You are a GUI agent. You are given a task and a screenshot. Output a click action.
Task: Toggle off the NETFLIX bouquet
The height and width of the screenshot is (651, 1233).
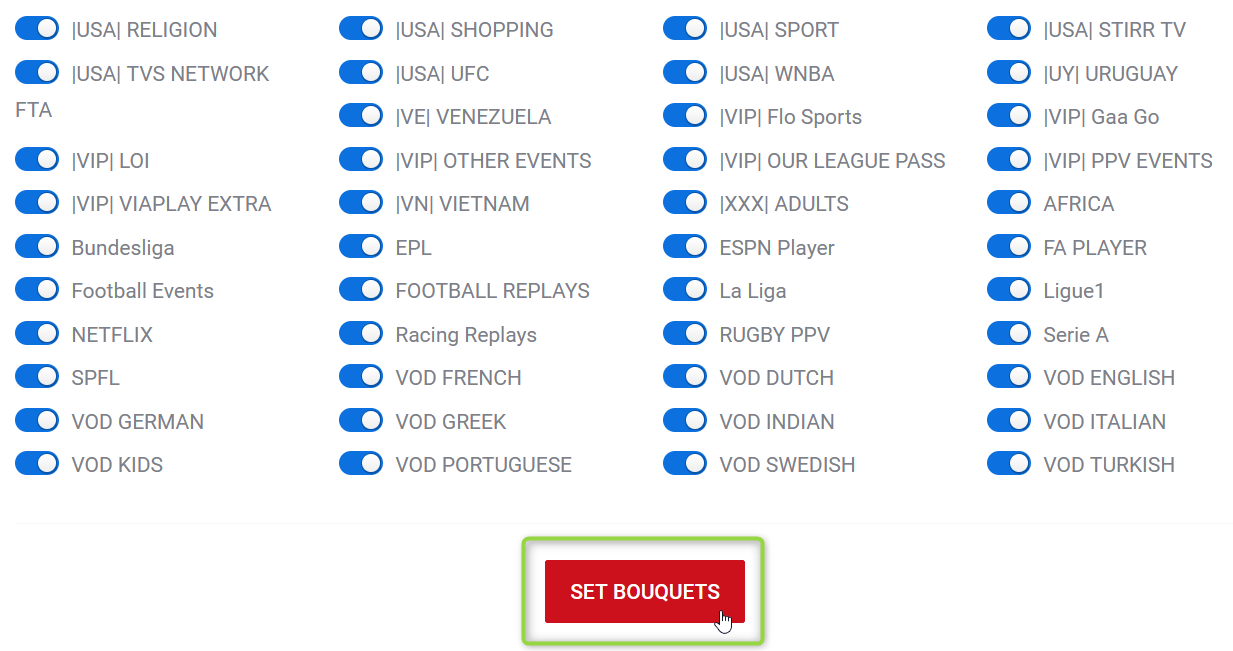pos(37,334)
